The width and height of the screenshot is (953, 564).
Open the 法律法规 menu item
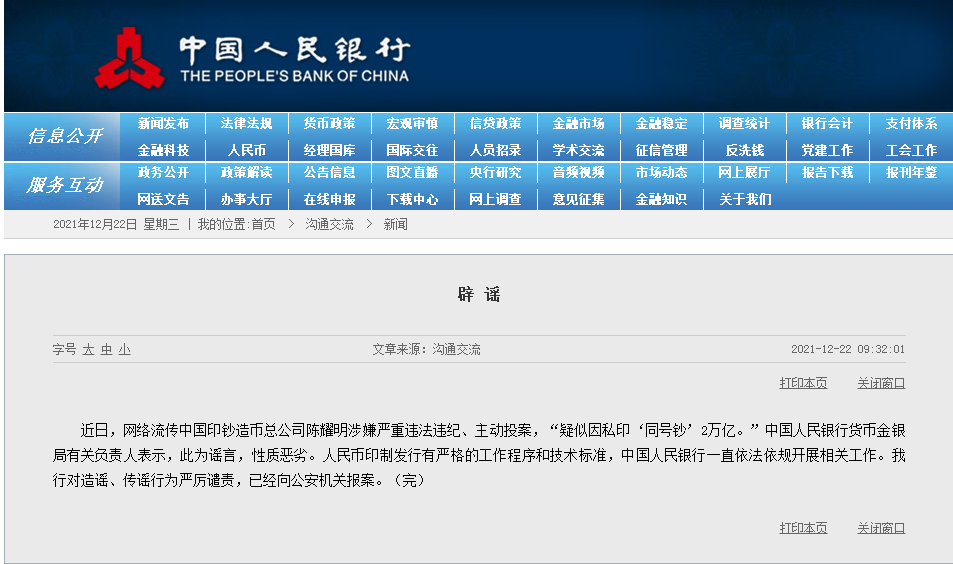coord(246,123)
